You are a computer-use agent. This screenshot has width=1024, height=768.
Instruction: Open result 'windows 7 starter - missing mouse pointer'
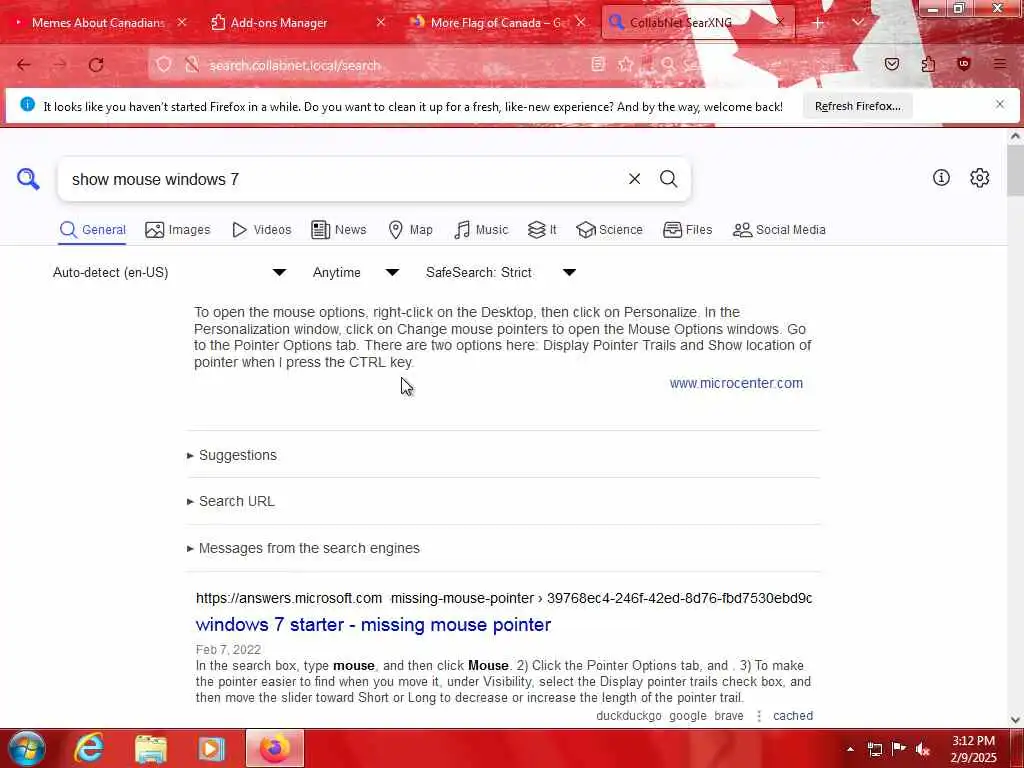point(373,624)
